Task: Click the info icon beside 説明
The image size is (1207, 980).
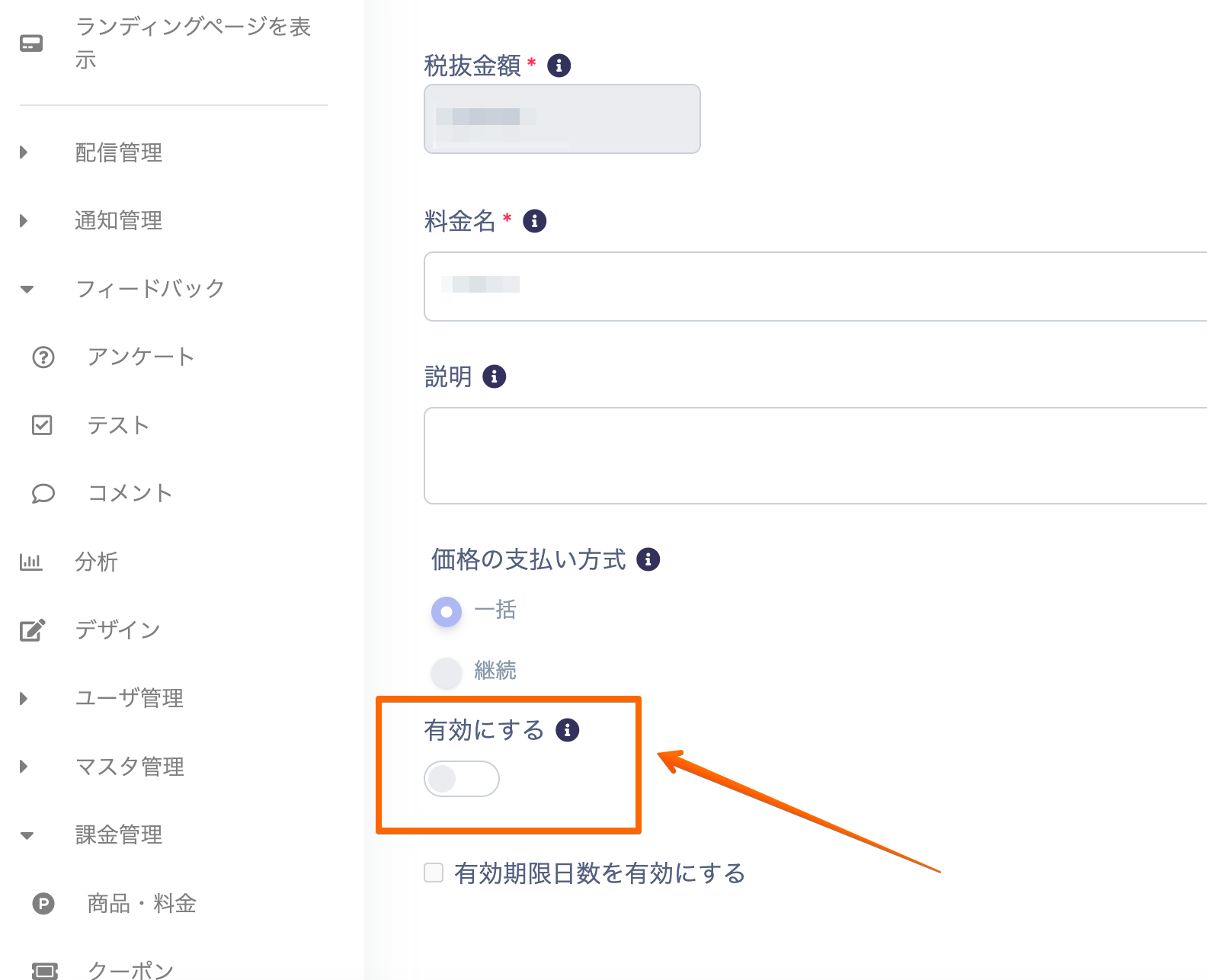Action: click(x=494, y=376)
